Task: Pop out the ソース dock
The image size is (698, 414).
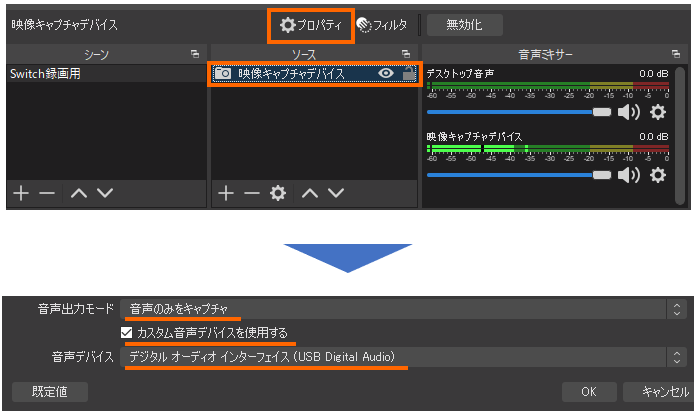Action: tap(406, 54)
